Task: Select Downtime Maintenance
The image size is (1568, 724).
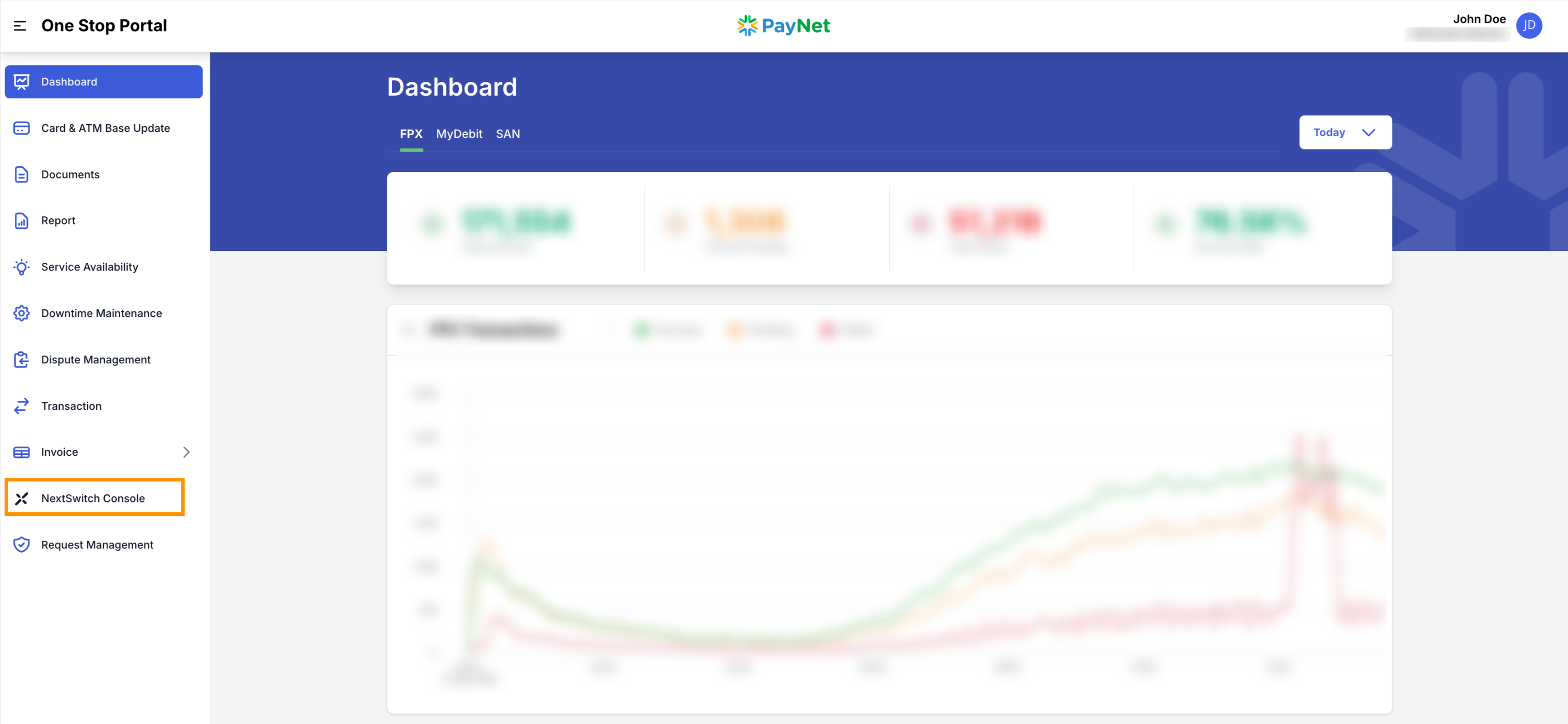Action: (x=103, y=313)
